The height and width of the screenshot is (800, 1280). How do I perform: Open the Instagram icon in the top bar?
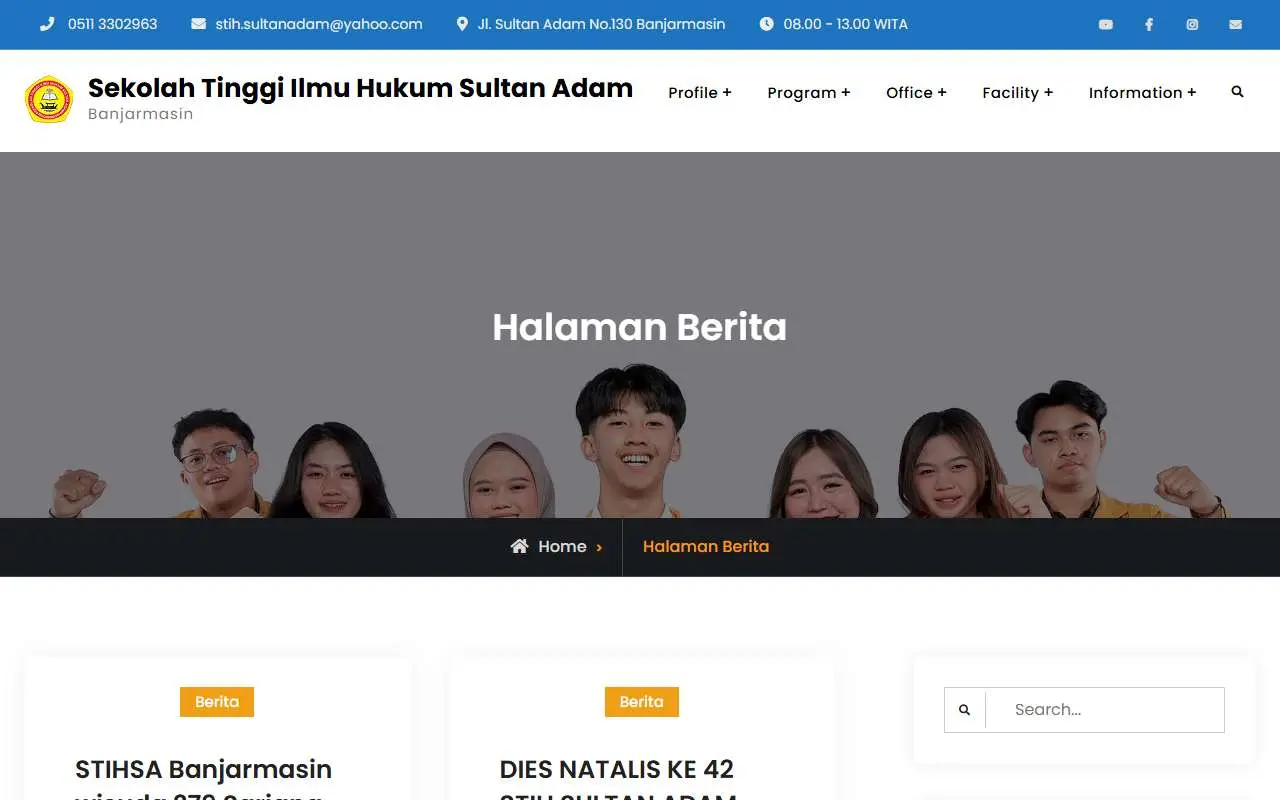[1192, 24]
